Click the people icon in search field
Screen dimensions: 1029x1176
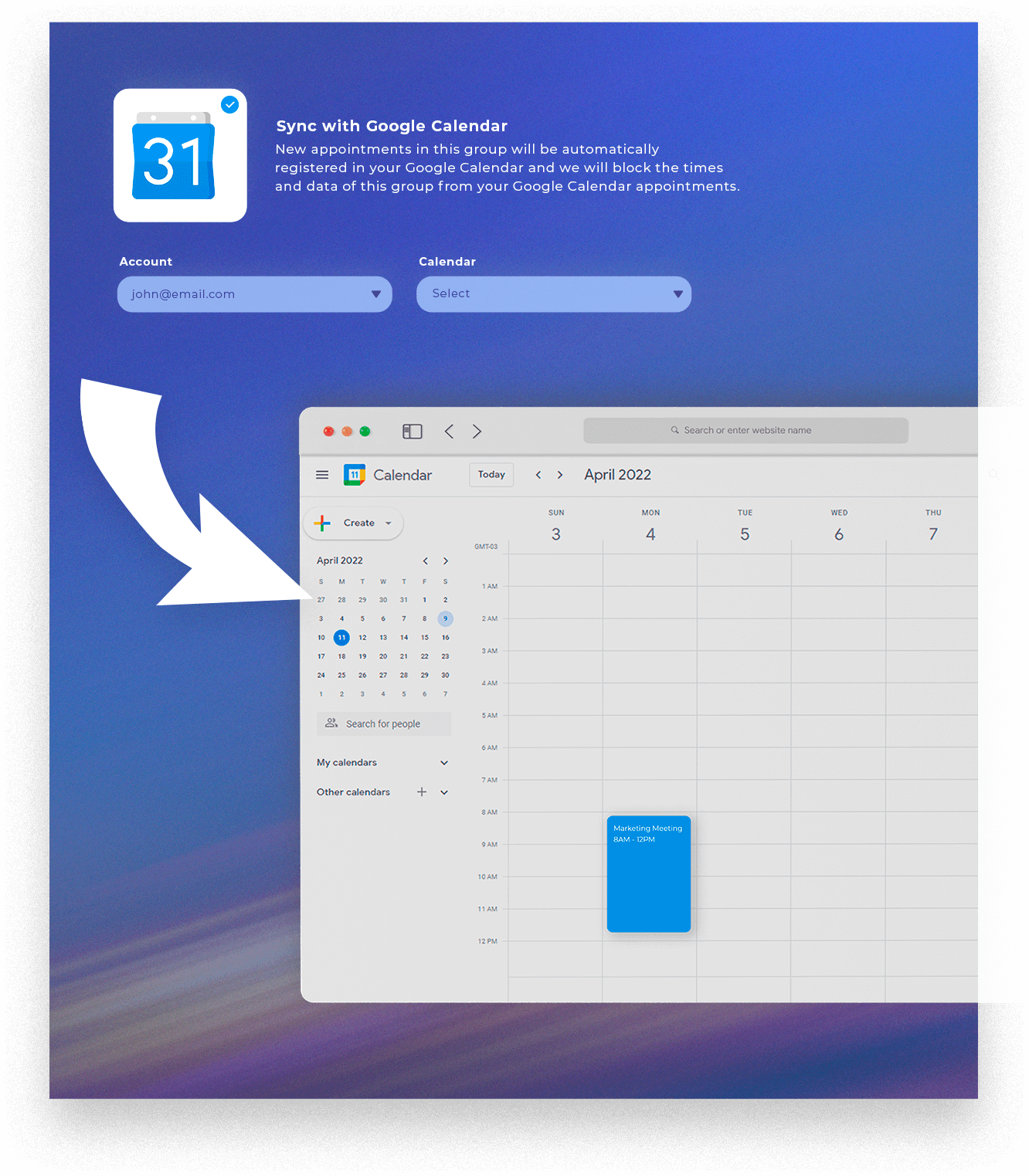[331, 723]
